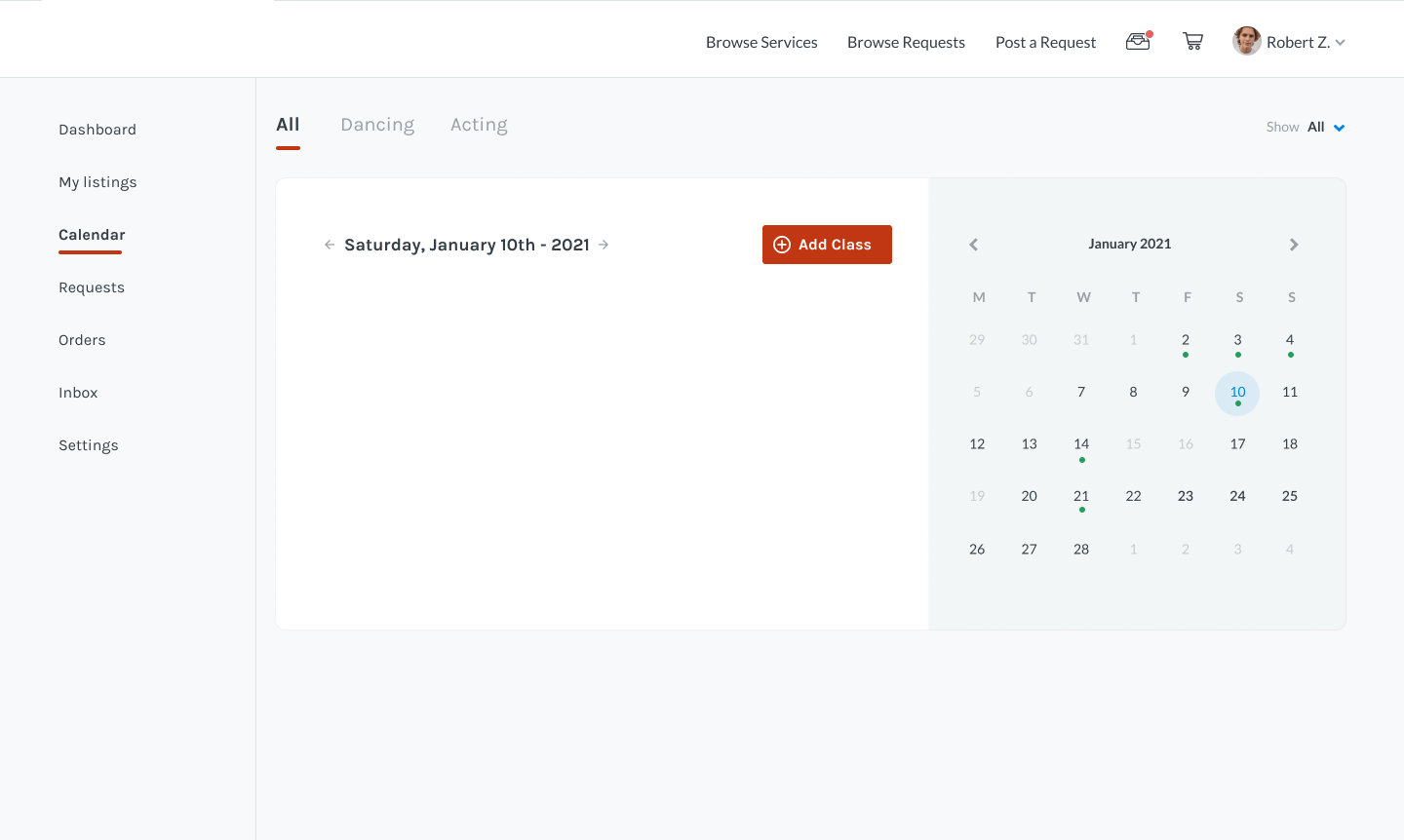This screenshot has height=840, width=1404.
Task: Click the January 2021 month title
Action: point(1129,244)
